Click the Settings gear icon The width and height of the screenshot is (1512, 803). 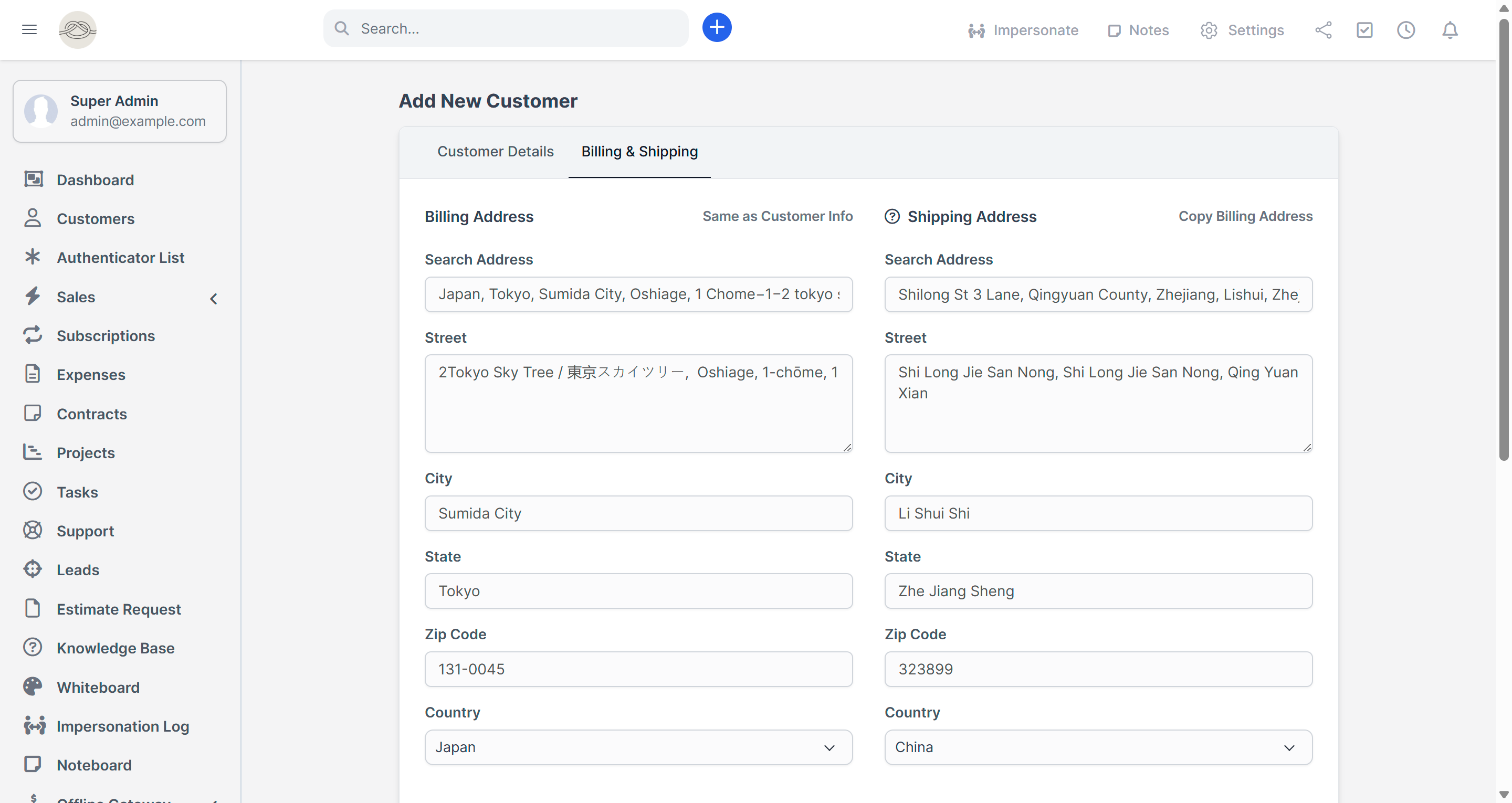point(1209,30)
